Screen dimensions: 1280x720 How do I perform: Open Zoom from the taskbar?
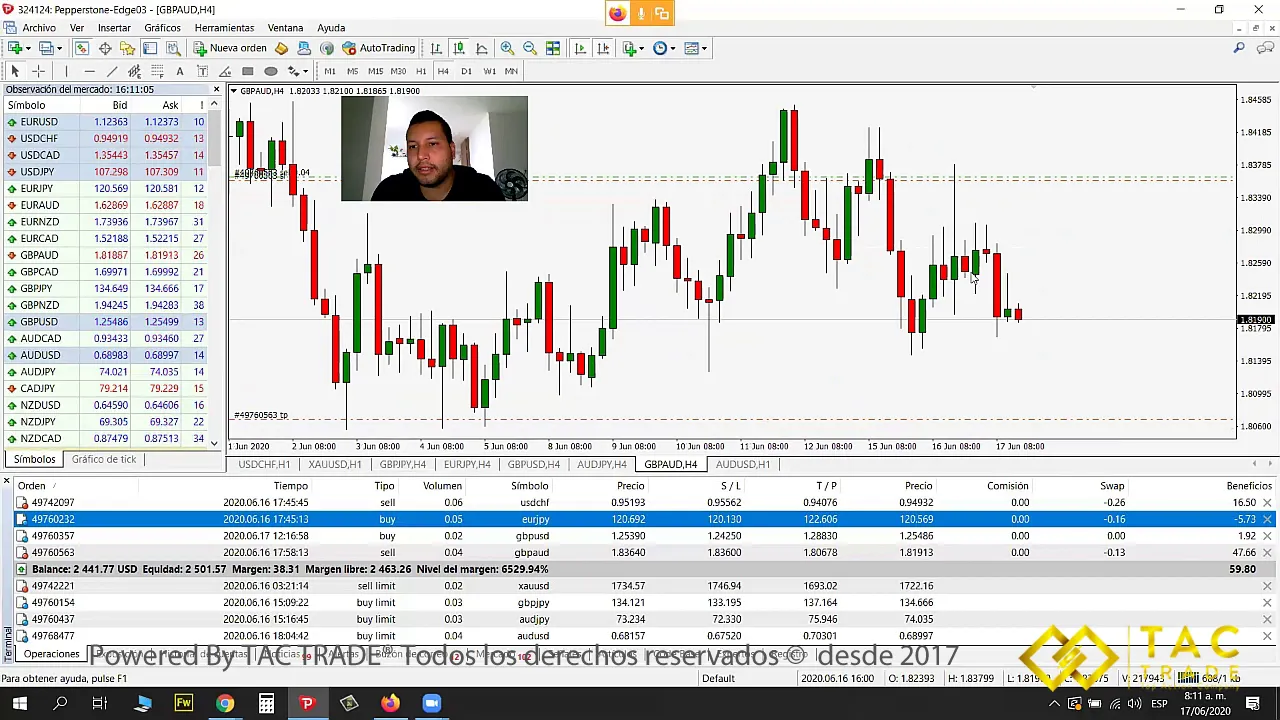432,704
